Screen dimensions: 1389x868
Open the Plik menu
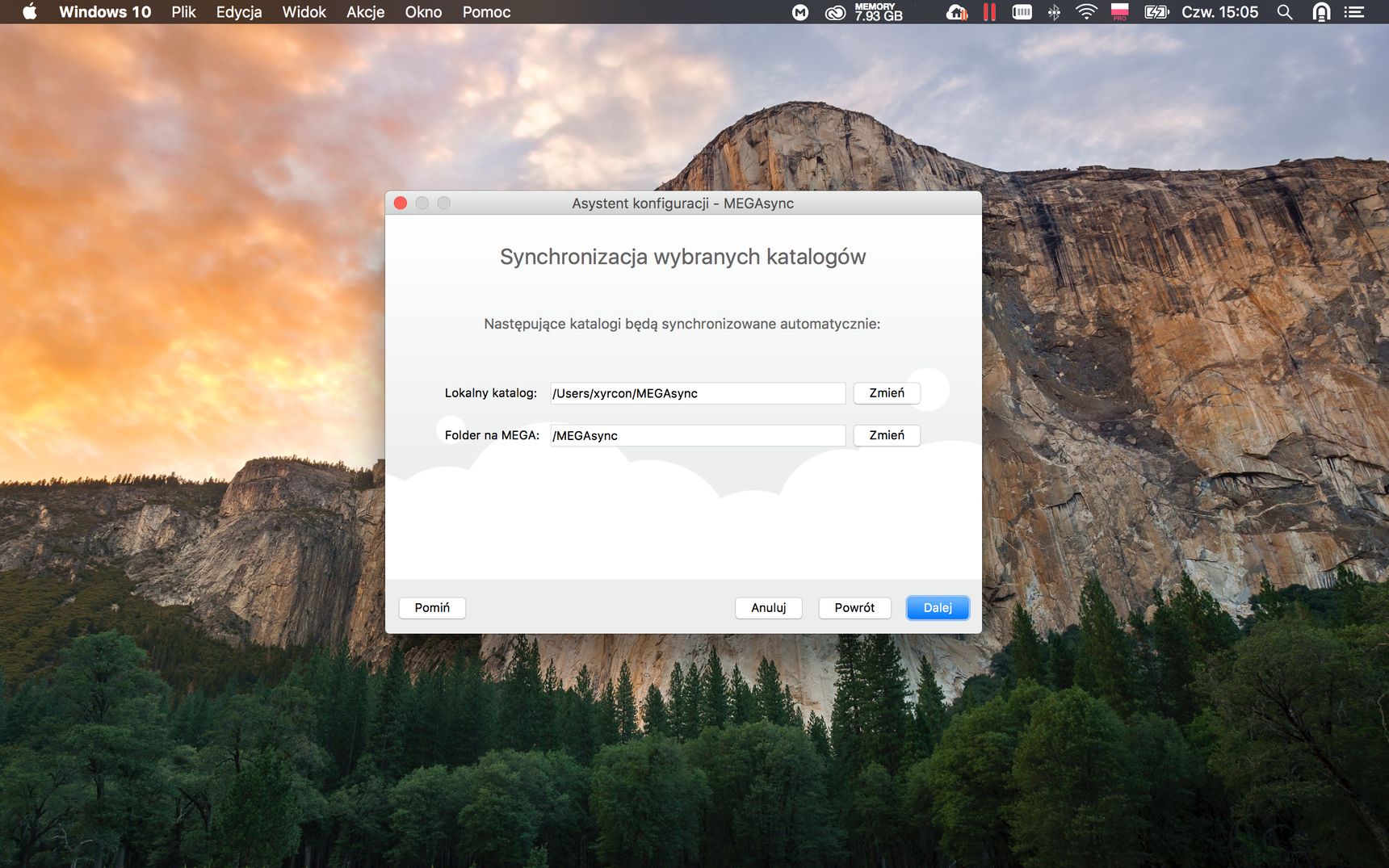click(x=183, y=12)
